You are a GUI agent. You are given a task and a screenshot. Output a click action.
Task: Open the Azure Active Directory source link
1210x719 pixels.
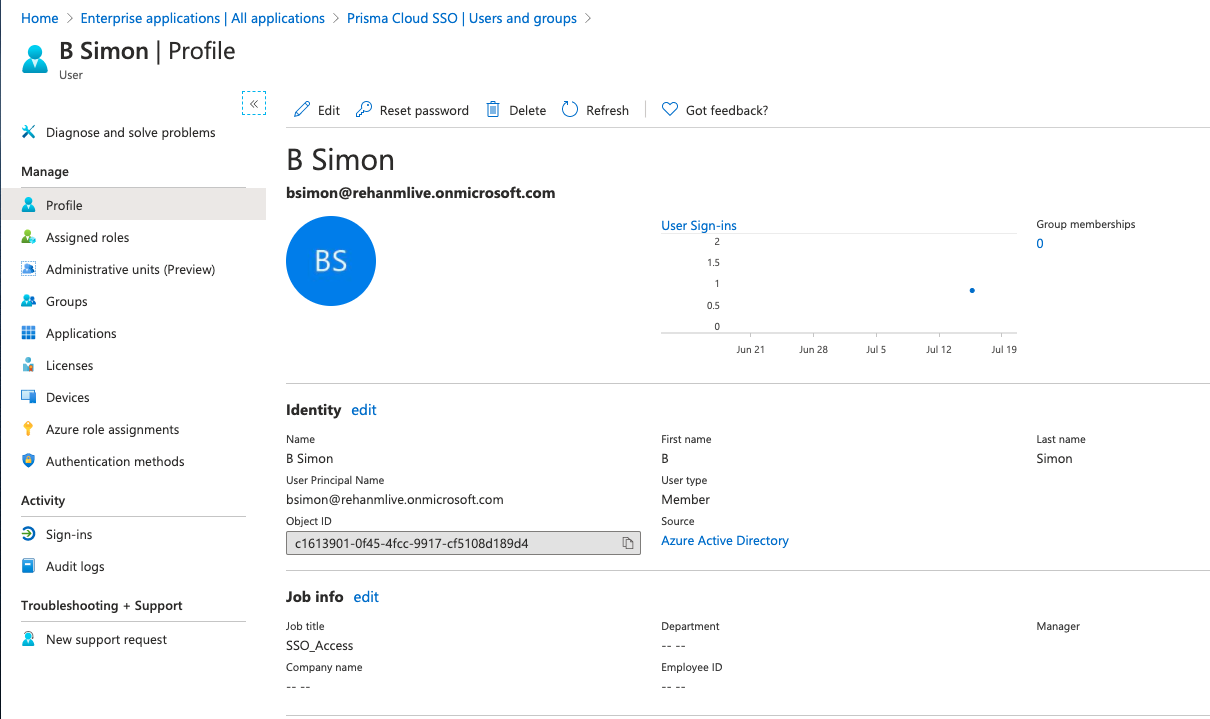point(725,540)
